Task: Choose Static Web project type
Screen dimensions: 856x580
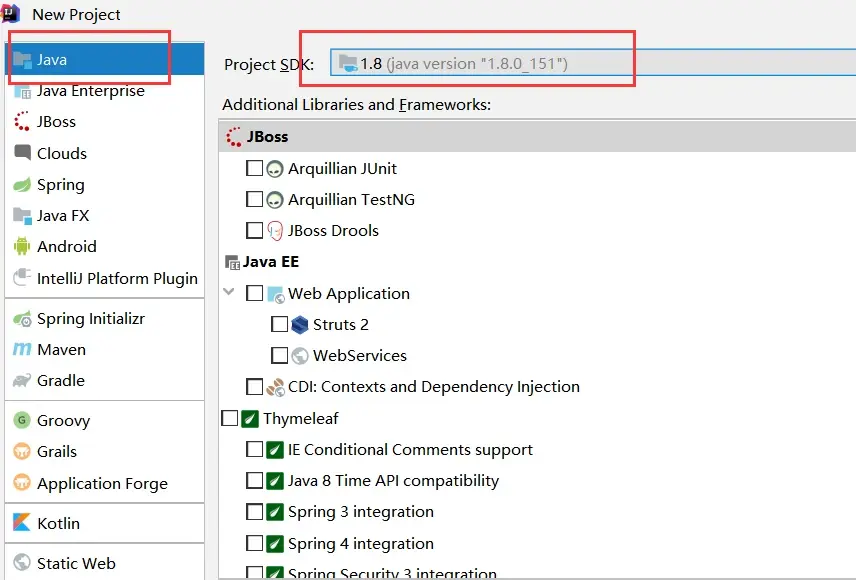Action: (105, 563)
